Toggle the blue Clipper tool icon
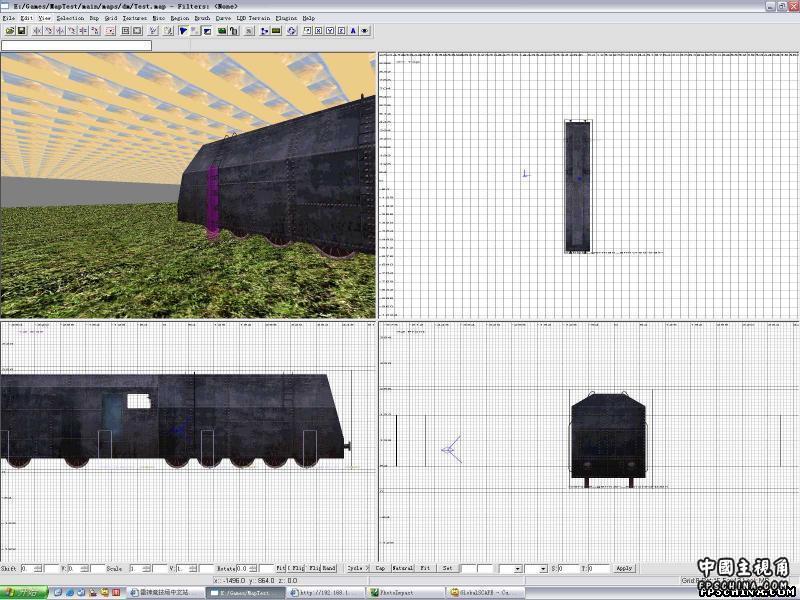This screenshot has height=600, width=800. 184,31
